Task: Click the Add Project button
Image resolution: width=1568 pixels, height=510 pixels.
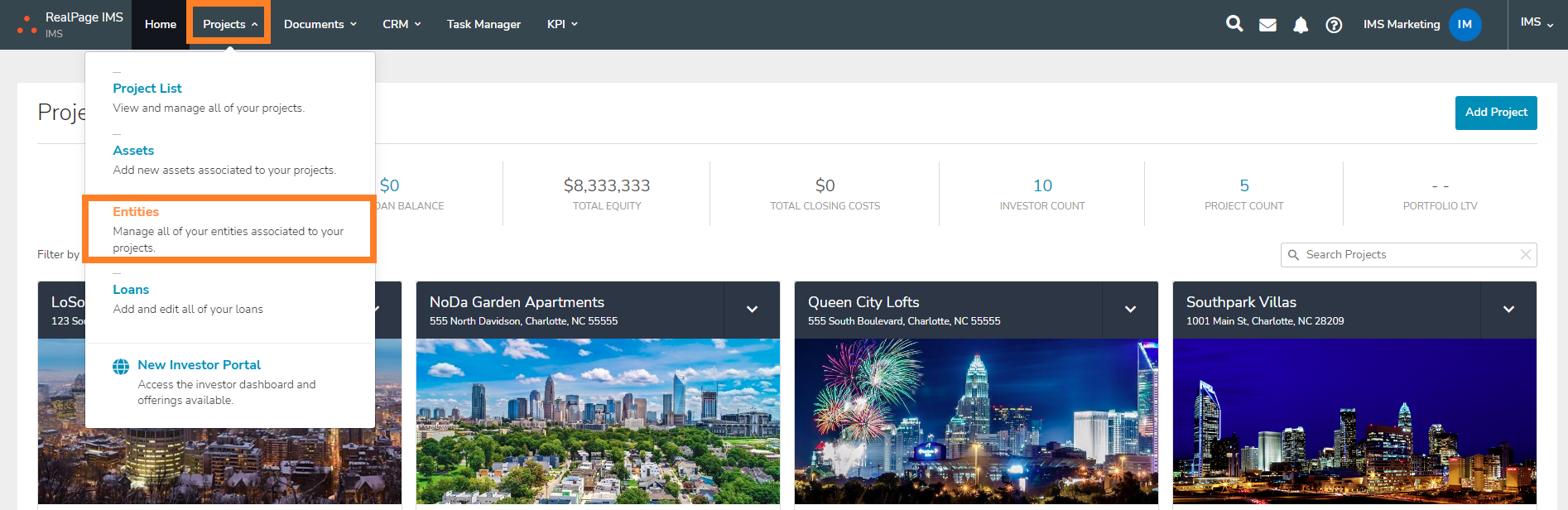Action: pos(1495,113)
